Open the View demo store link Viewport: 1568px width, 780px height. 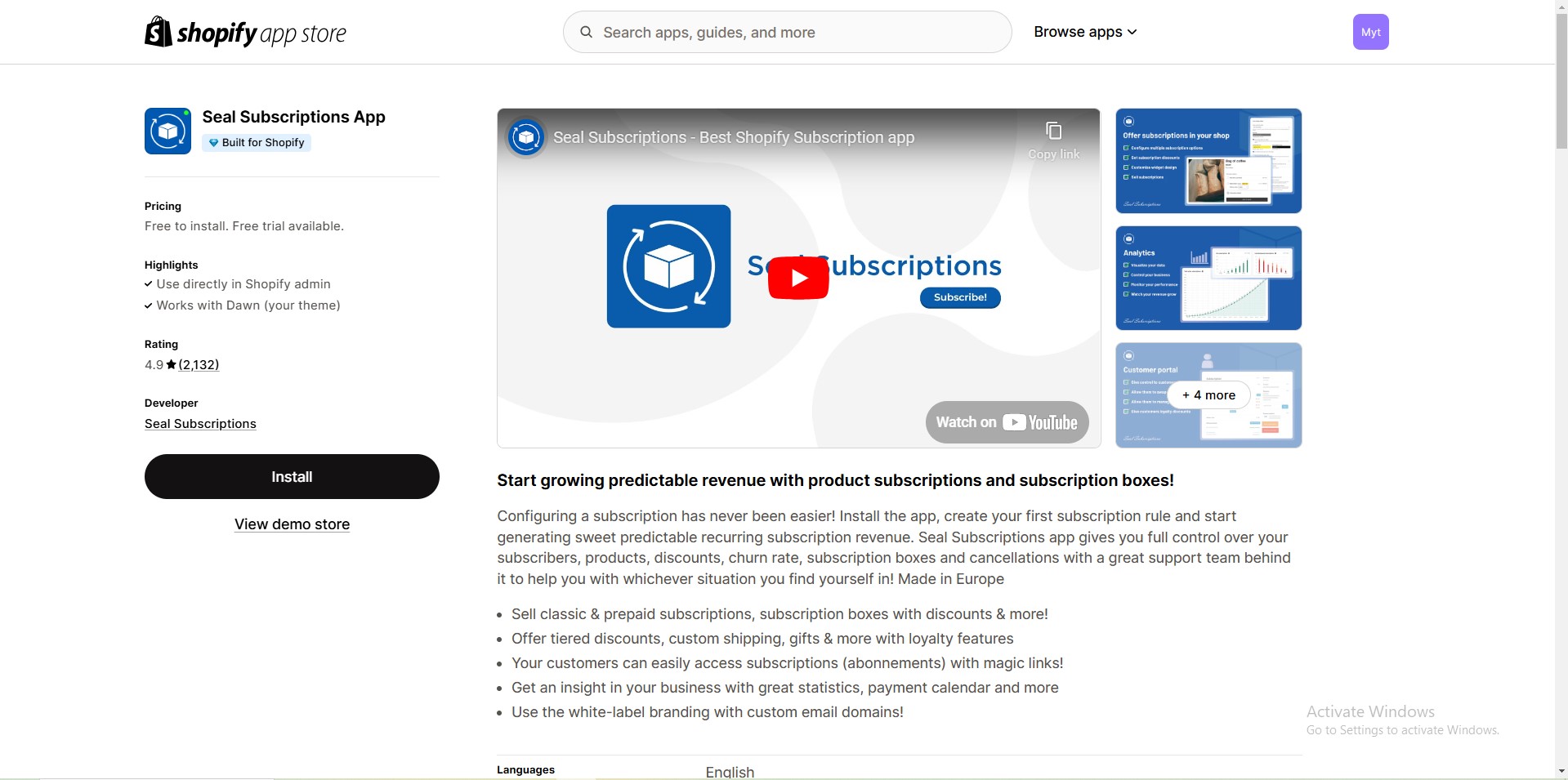pos(292,524)
